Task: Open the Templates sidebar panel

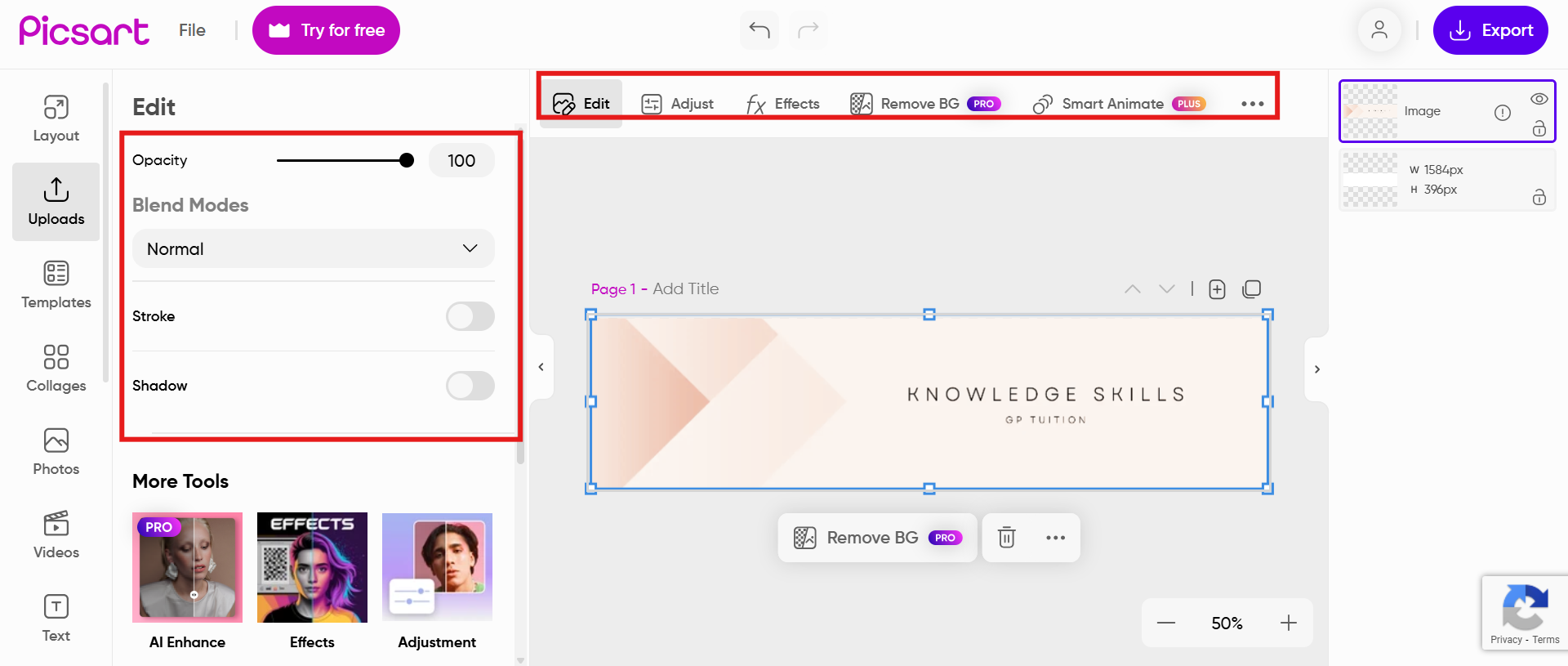Action: 56,285
